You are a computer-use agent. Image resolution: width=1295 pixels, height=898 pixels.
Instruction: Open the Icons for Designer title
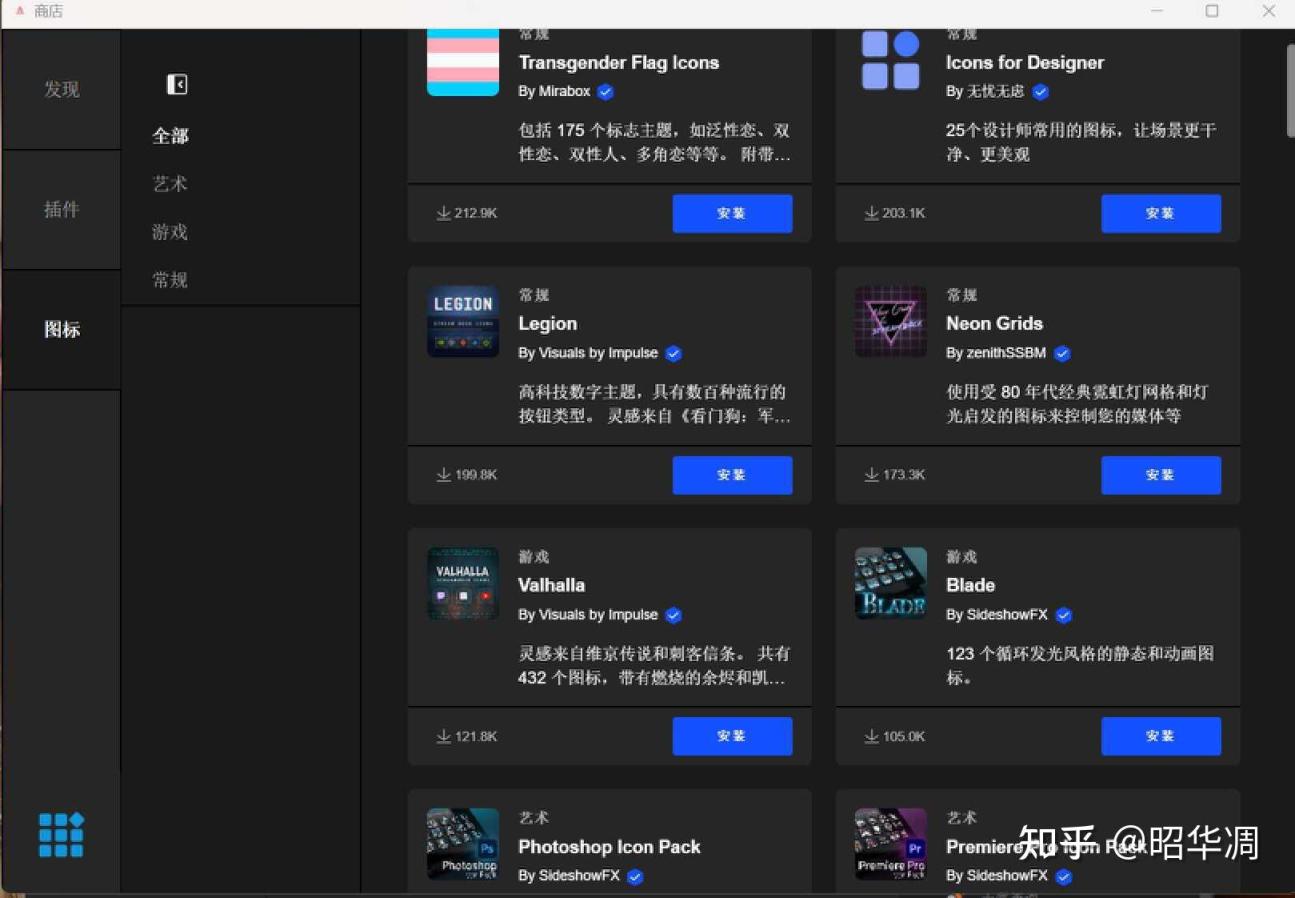click(x=1025, y=63)
